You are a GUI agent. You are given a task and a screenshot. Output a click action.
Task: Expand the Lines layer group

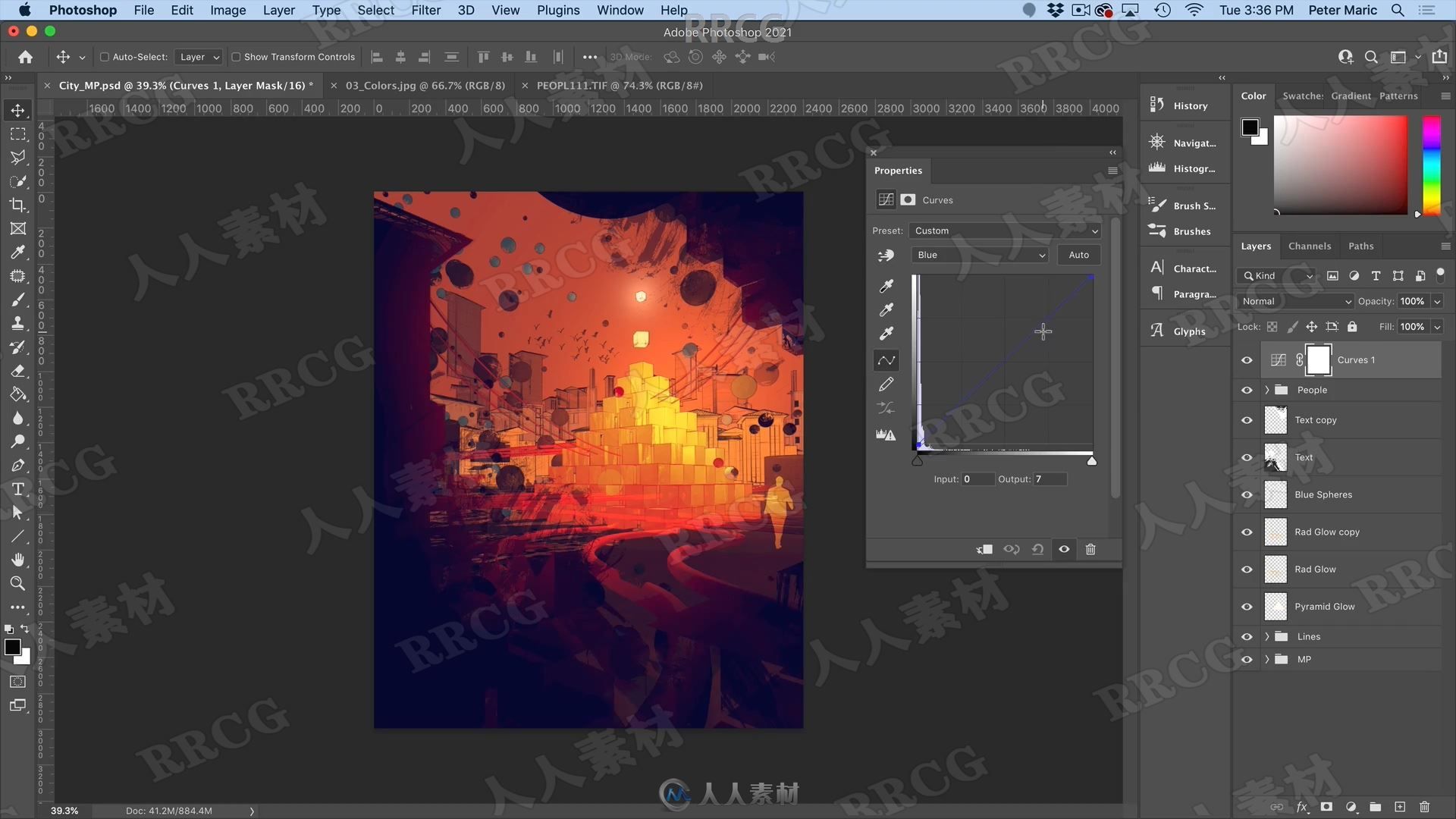click(x=1267, y=636)
